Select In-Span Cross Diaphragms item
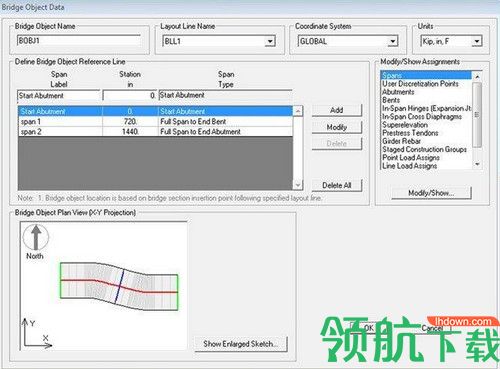 pos(422,117)
